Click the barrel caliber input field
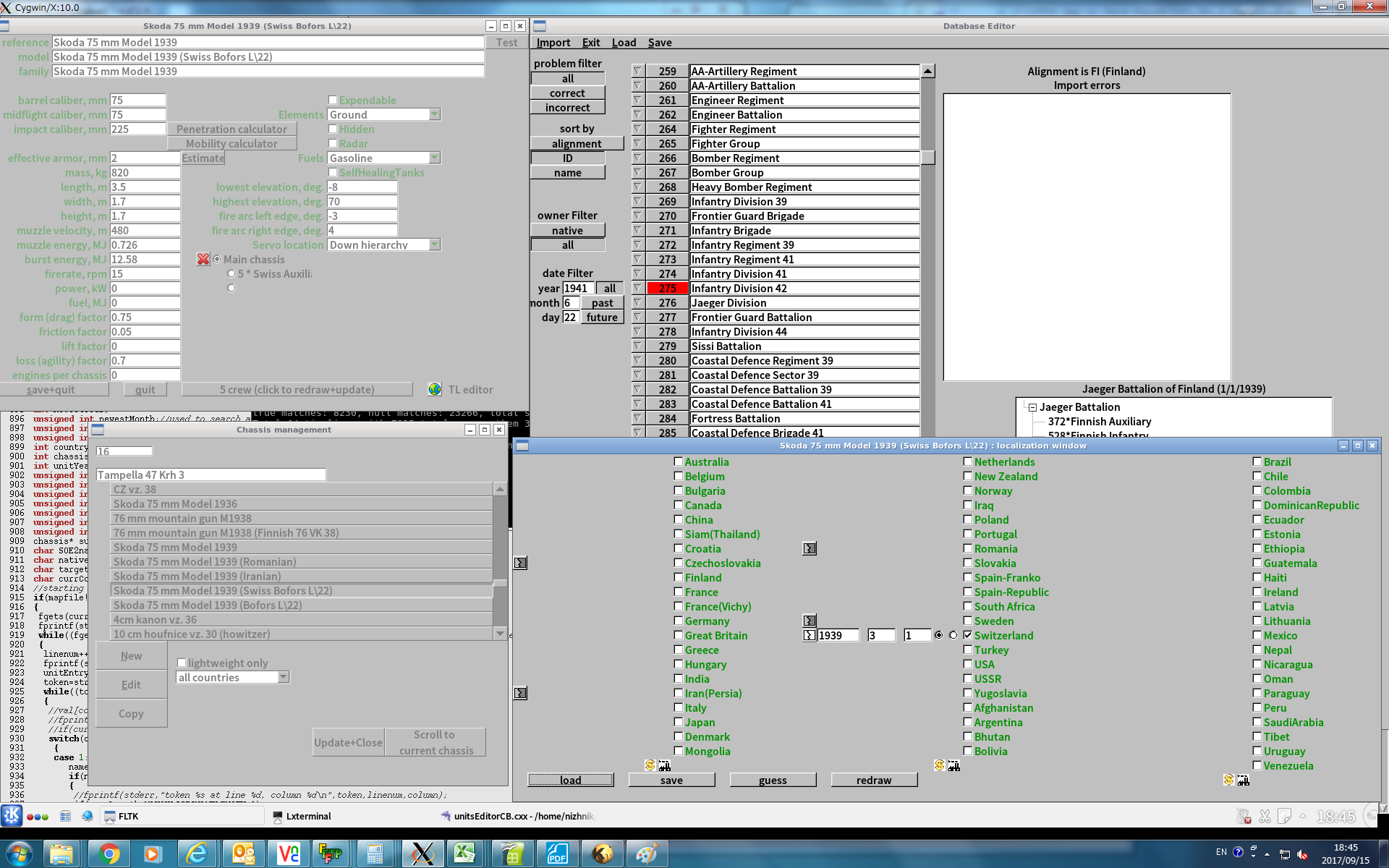Viewport: 1389px width, 868px height. [x=137, y=100]
